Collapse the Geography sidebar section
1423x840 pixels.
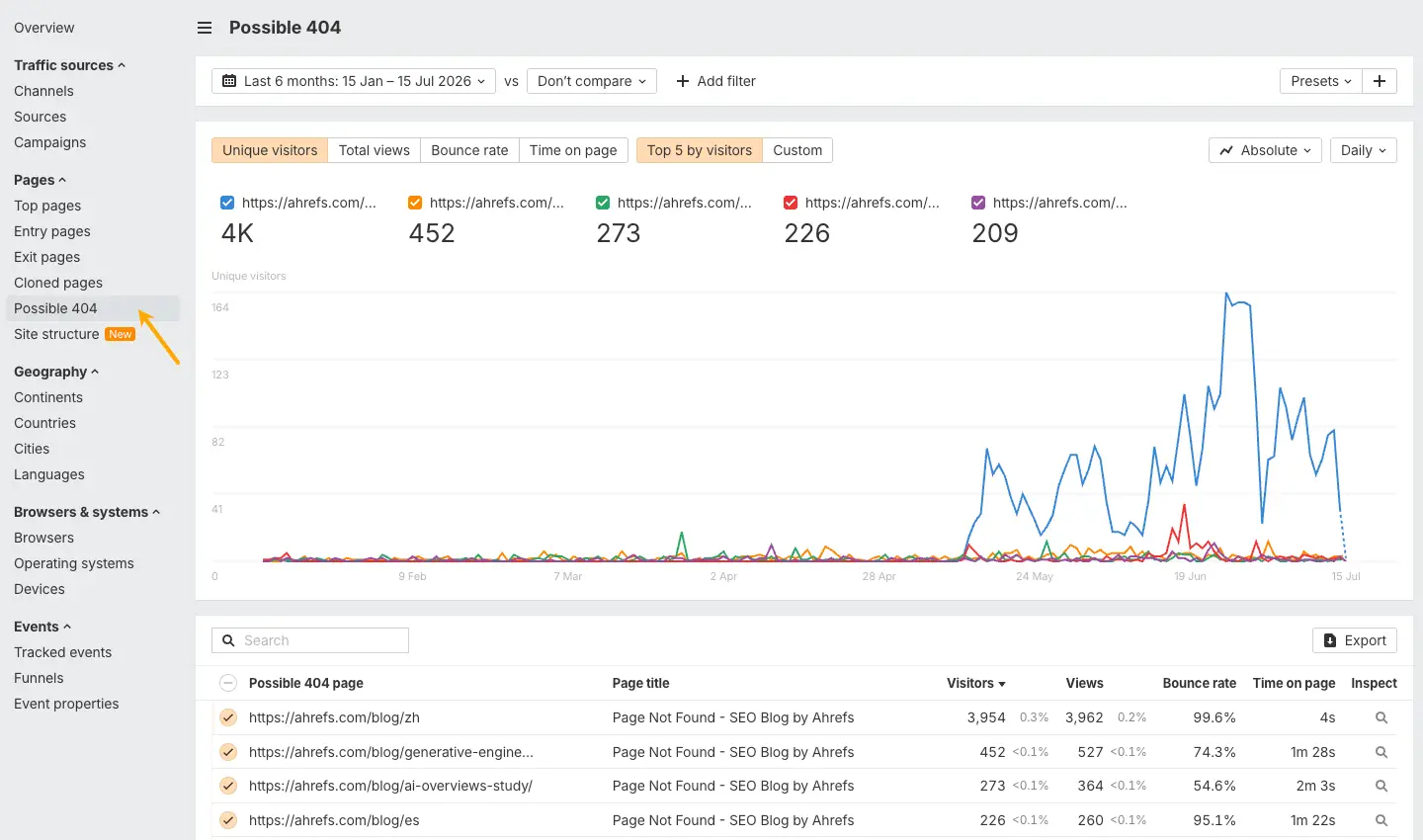56,372
